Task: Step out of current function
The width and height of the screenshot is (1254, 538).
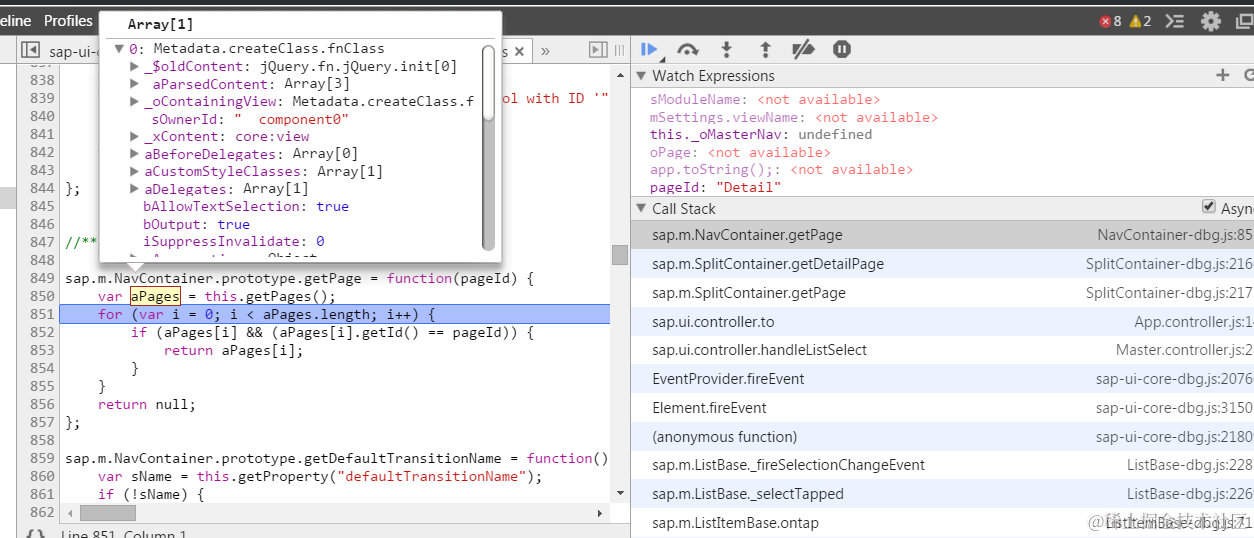Action: point(765,49)
